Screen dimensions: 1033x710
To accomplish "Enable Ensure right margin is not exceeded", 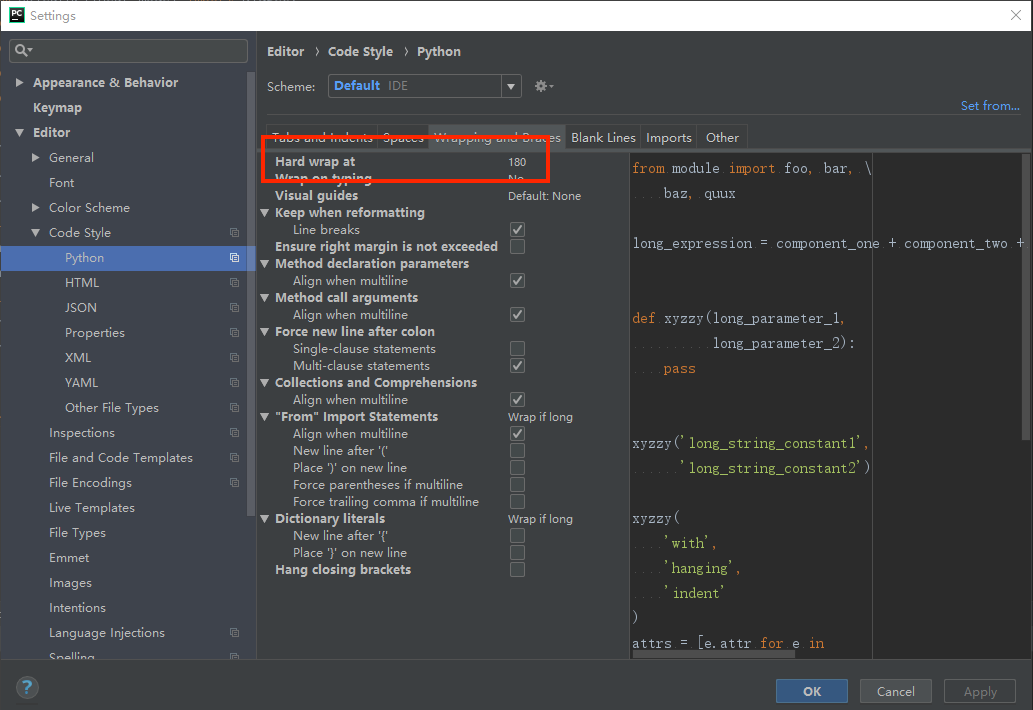I will click(517, 246).
